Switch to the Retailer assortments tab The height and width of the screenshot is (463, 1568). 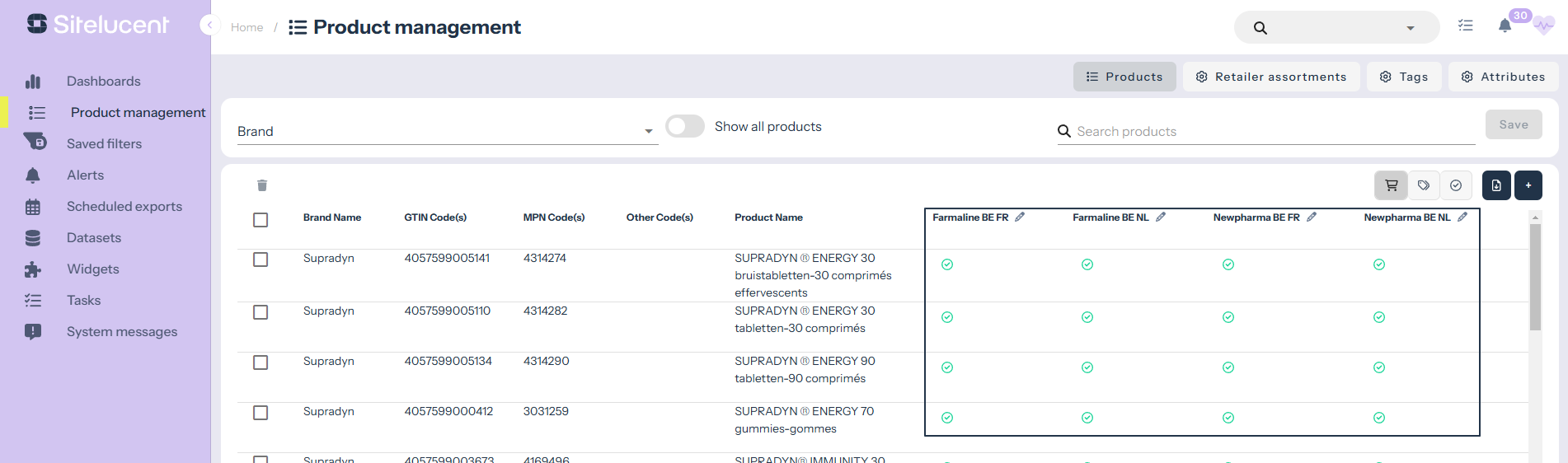tap(1271, 77)
